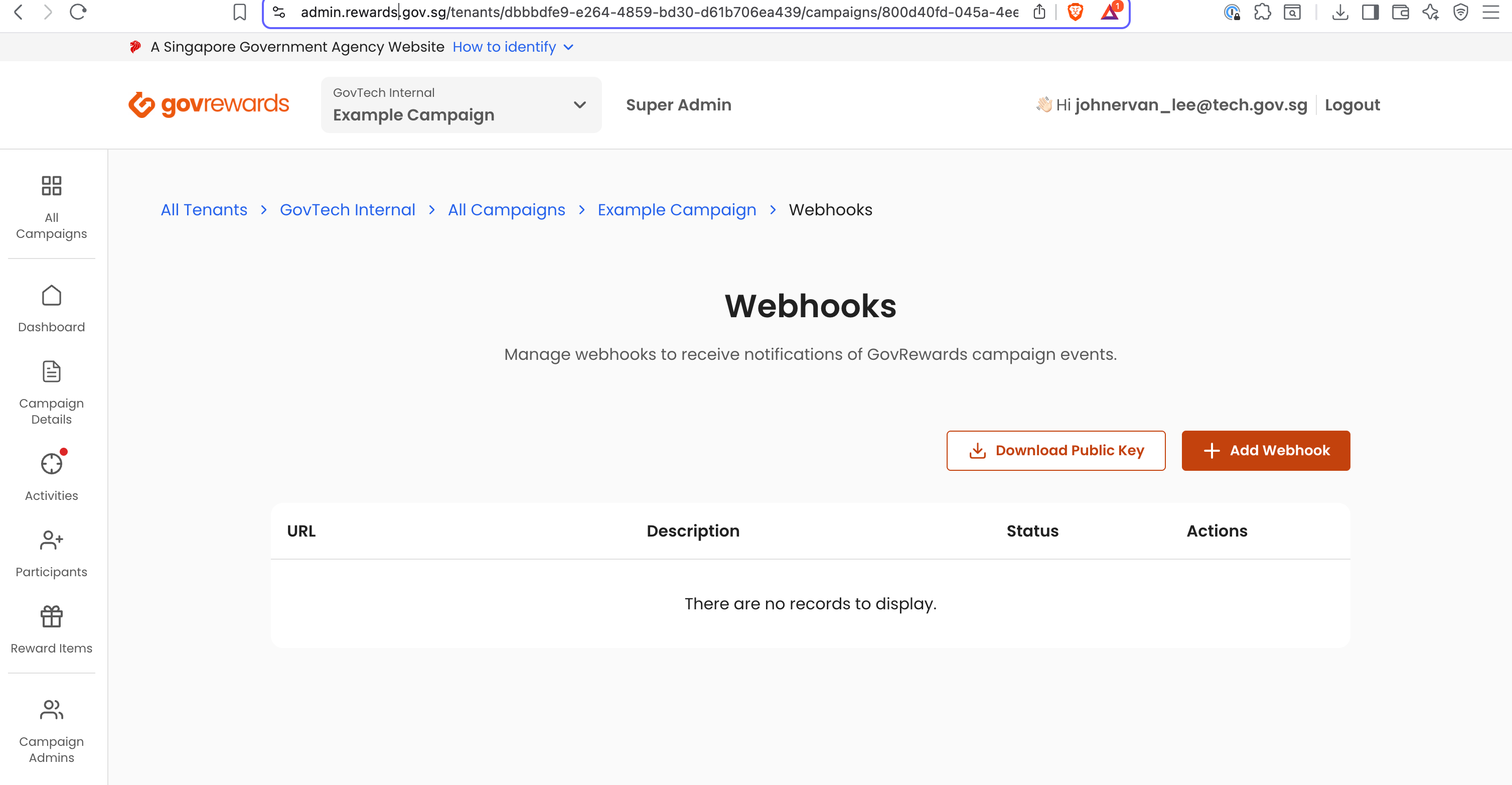Open Brave Rewards triangle icon
The width and height of the screenshot is (1512, 785).
1110,12
